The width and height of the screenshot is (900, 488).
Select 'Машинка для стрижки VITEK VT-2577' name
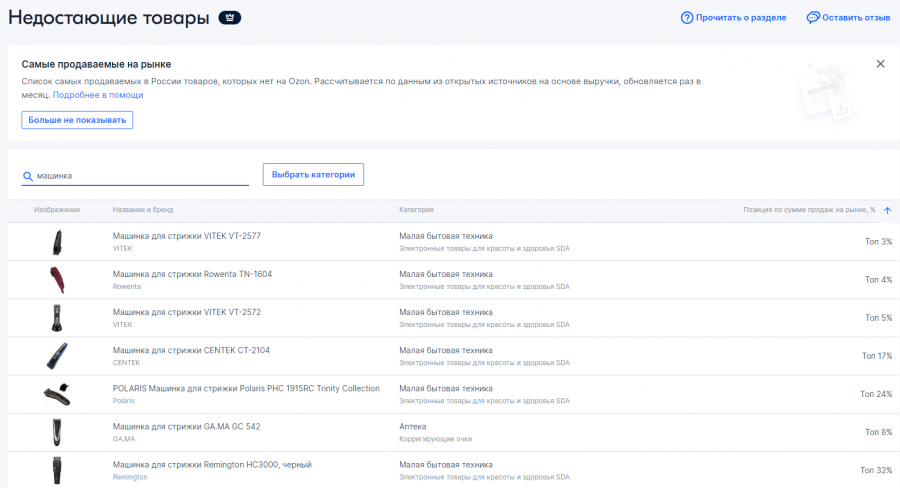pyautogui.click(x=187, y=236)
